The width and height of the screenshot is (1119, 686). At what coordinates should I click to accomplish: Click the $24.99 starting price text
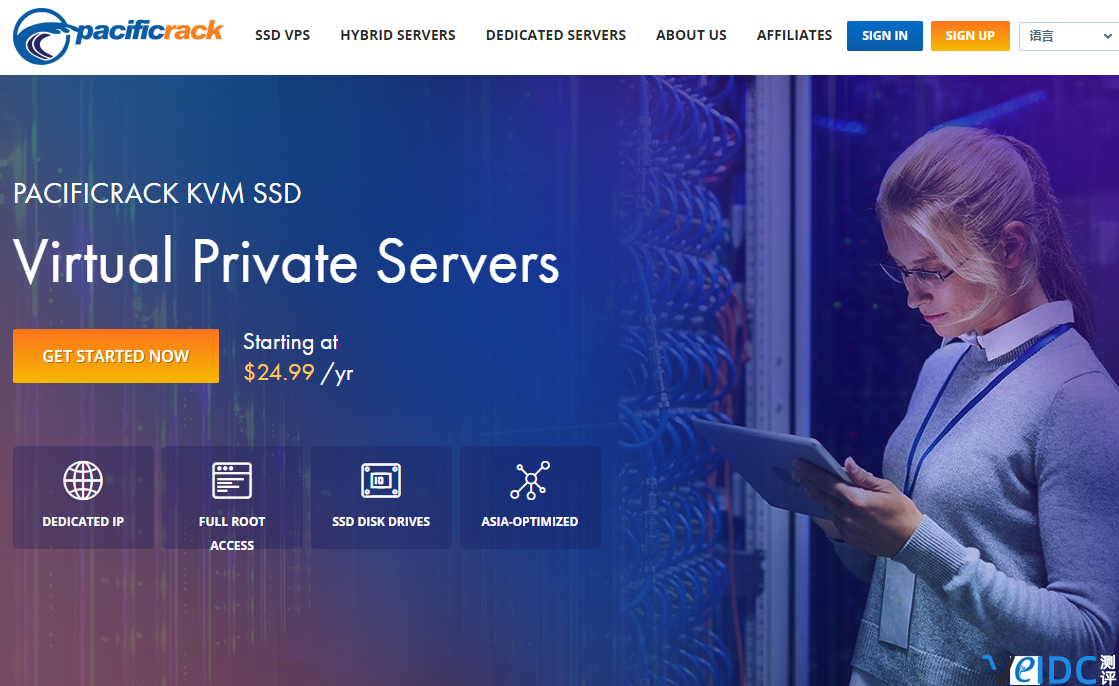[x=279, y=373]
